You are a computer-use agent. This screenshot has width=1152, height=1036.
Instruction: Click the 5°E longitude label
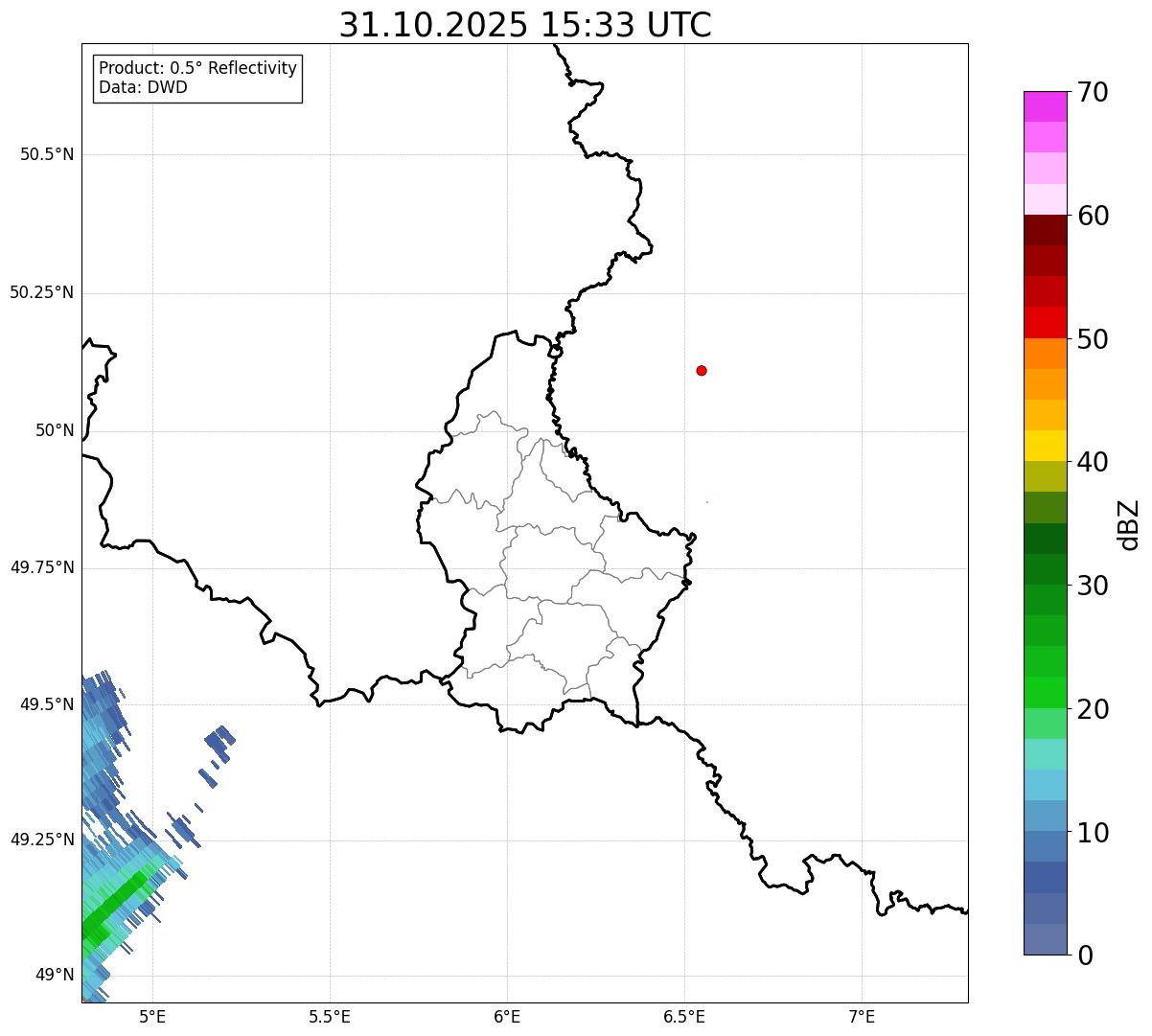[x=152, y=1017]
